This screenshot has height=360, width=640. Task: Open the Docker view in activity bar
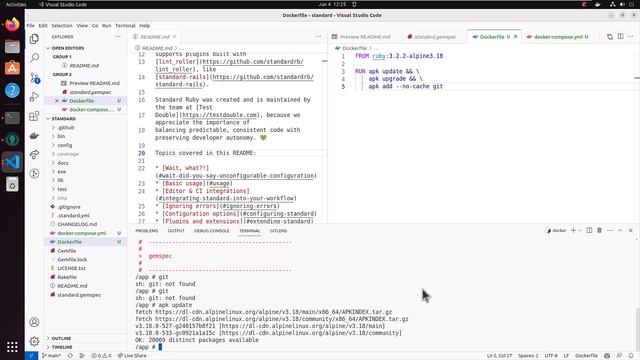click(35, 136)
